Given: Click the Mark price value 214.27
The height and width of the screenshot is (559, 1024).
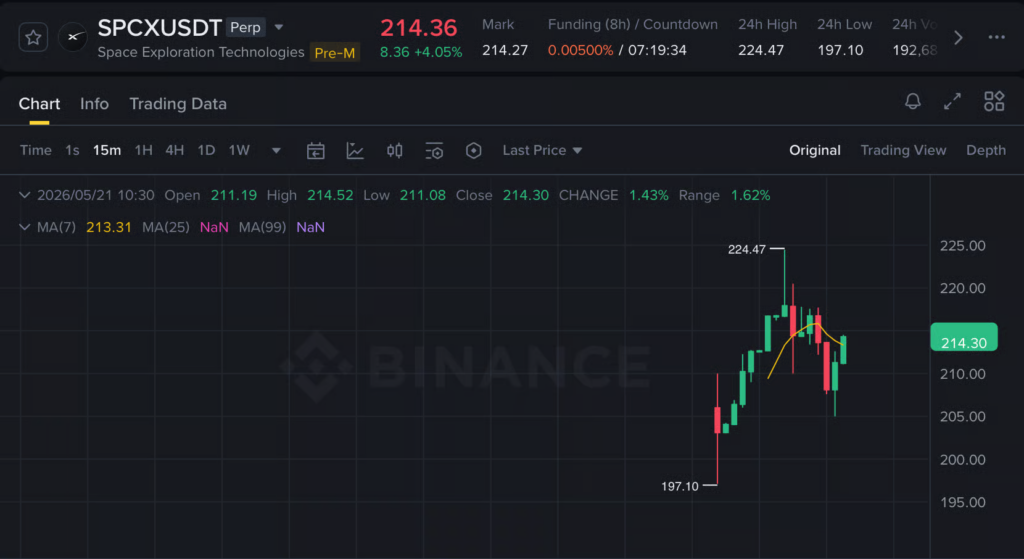Looking at the screenshot, I should [504, 50].
